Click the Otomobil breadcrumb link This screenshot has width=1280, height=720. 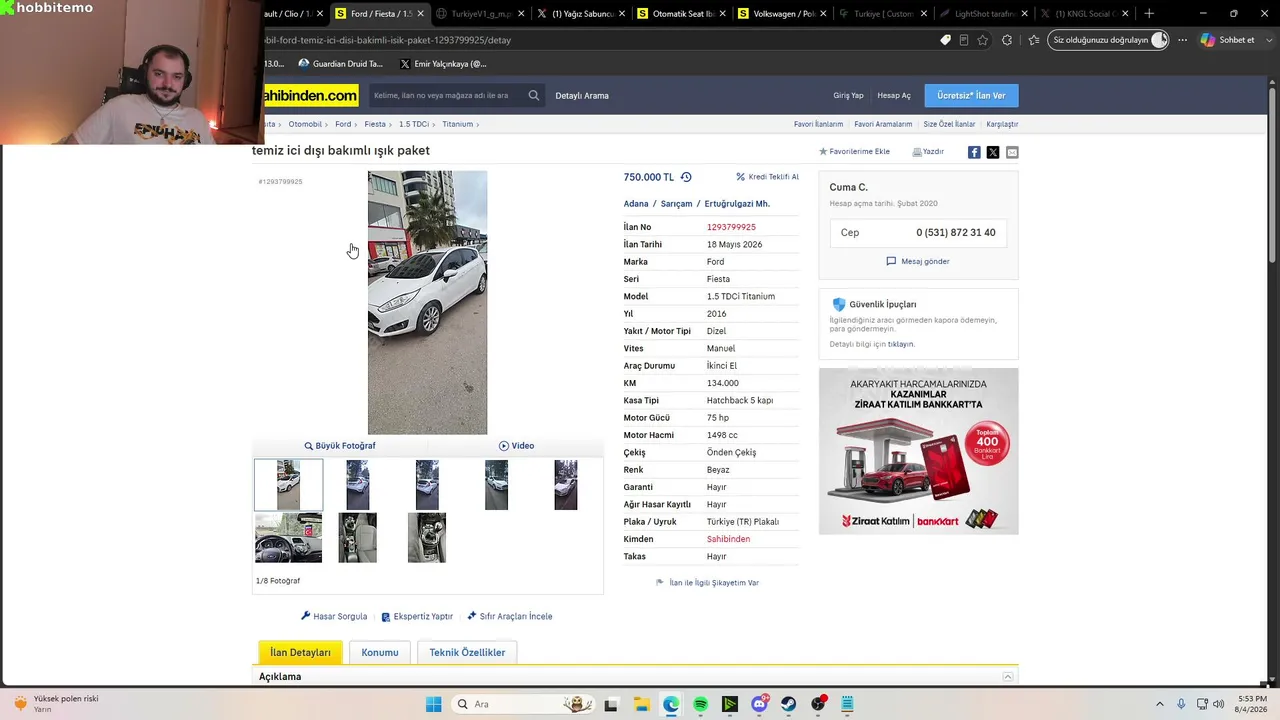[x=305, y=124]
